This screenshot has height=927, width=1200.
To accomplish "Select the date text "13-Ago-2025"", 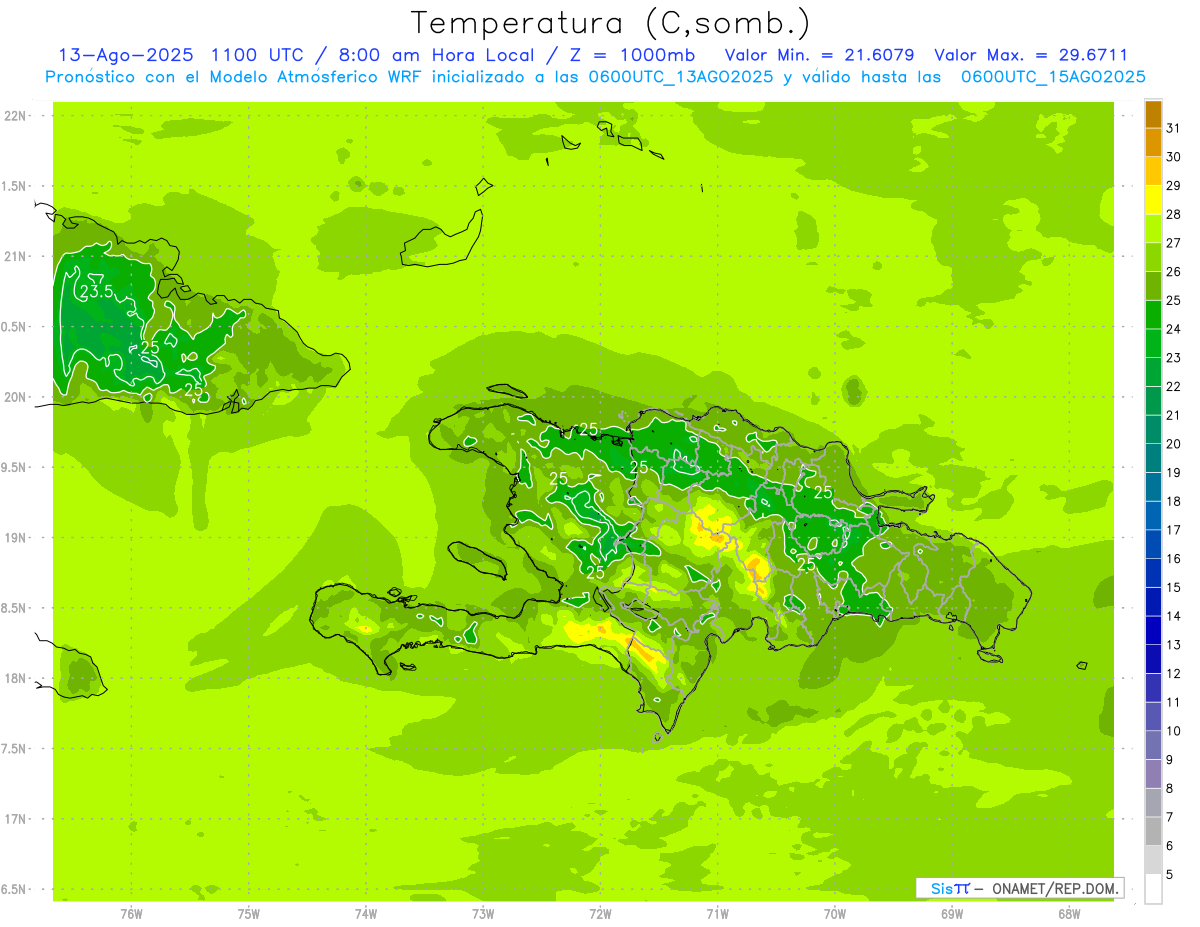I will (x=126, y=55).
